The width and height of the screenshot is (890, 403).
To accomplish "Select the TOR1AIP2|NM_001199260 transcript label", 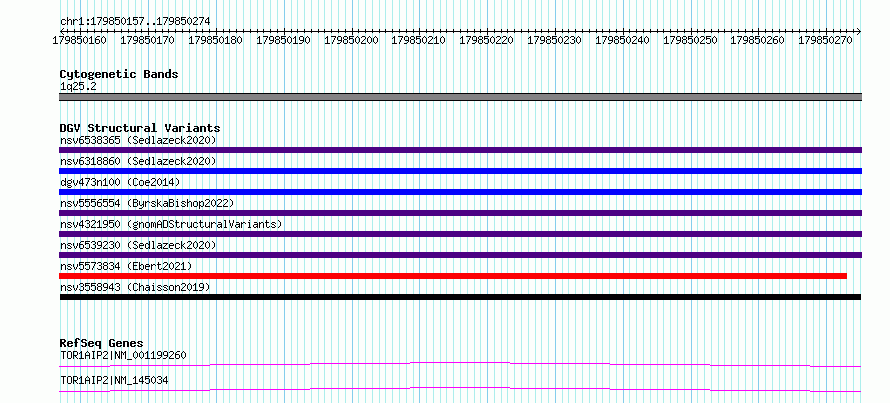I will point(123,355).
